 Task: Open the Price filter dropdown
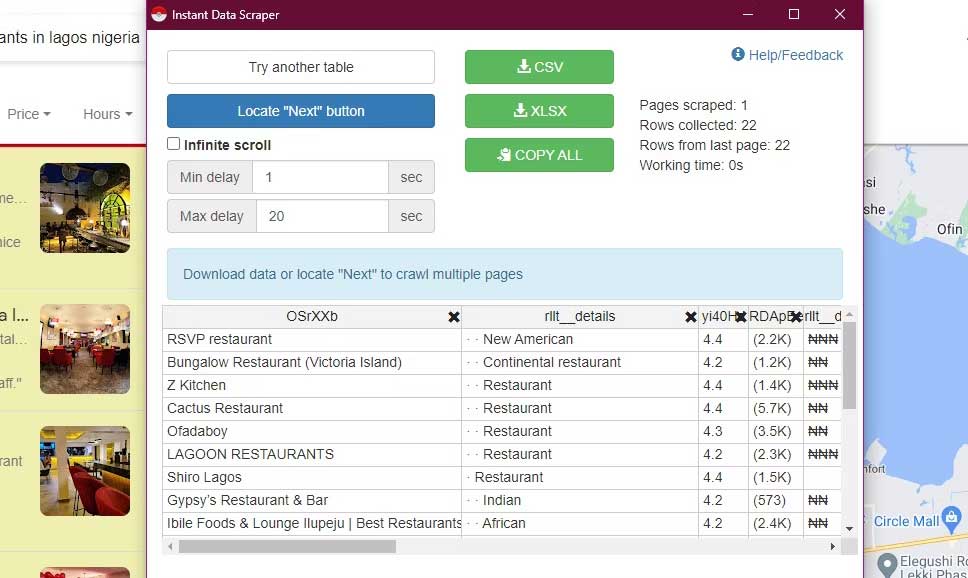(x=28, y=114)
